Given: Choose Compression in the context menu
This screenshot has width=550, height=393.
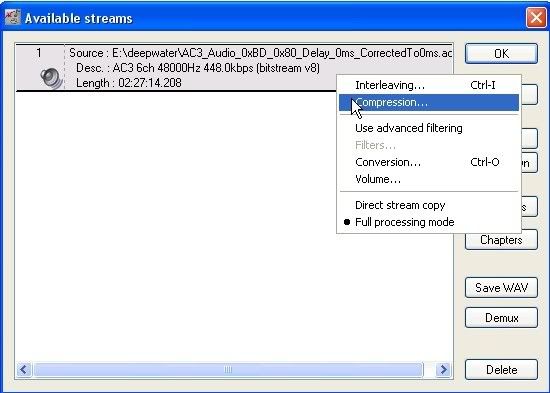Looking at the screenshot, I should click(429, 102).
